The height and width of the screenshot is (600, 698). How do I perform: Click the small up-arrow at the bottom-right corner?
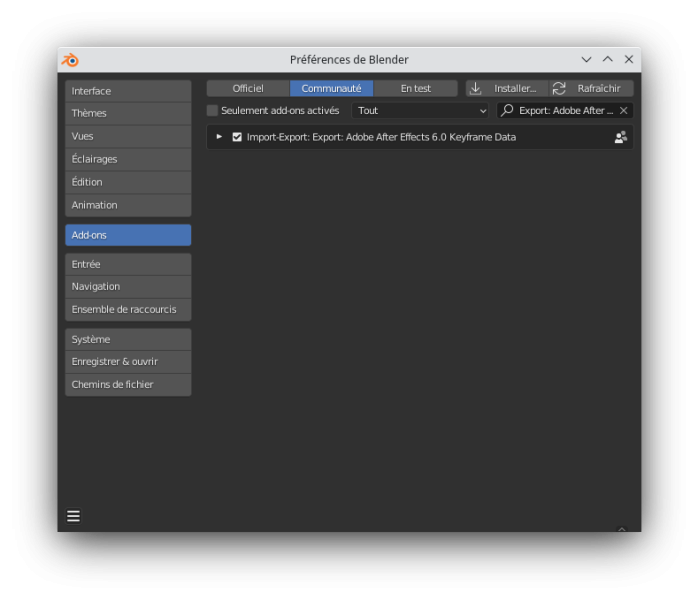pyautogui.click(x=621, y=529)
